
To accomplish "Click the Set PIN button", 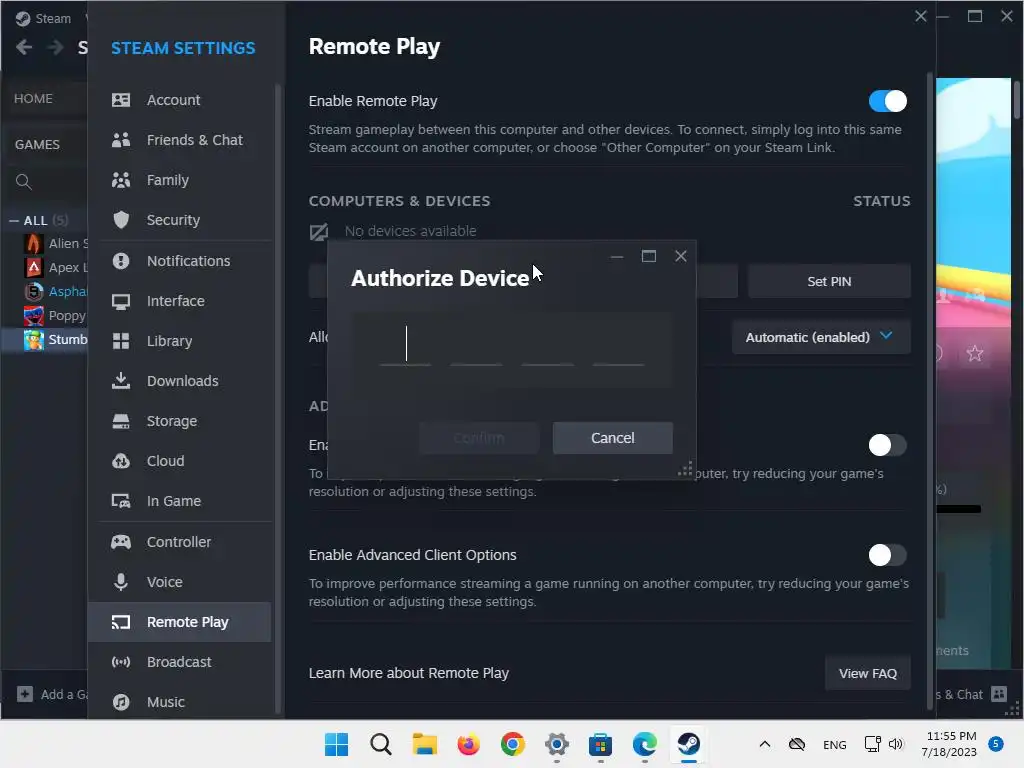I will (829, 281).
